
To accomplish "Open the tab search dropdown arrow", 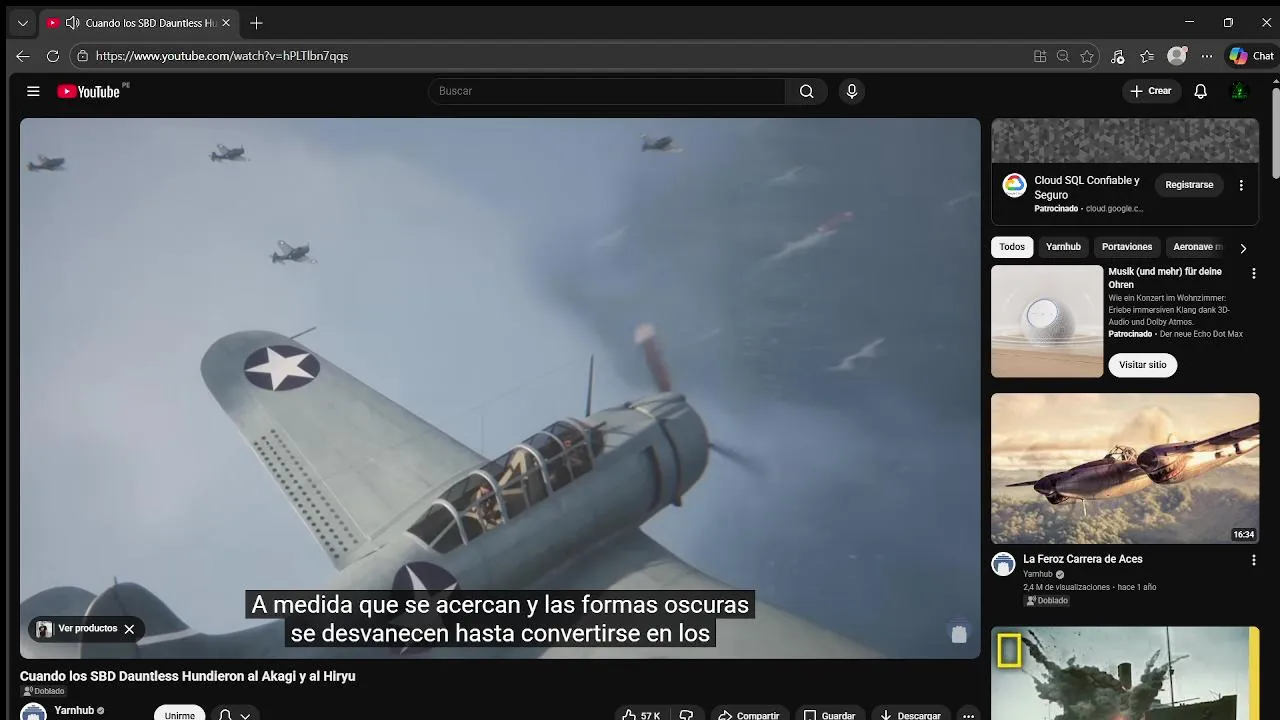I will [x=22, y=23].
